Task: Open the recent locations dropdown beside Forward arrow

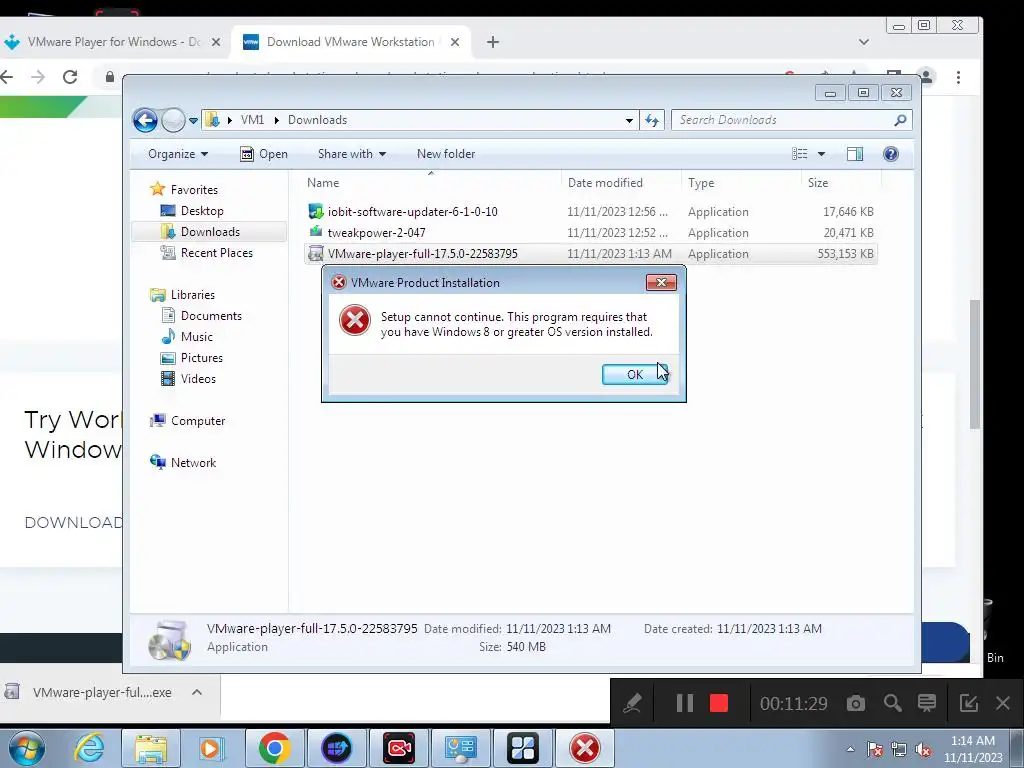Action: coord(193,120)
